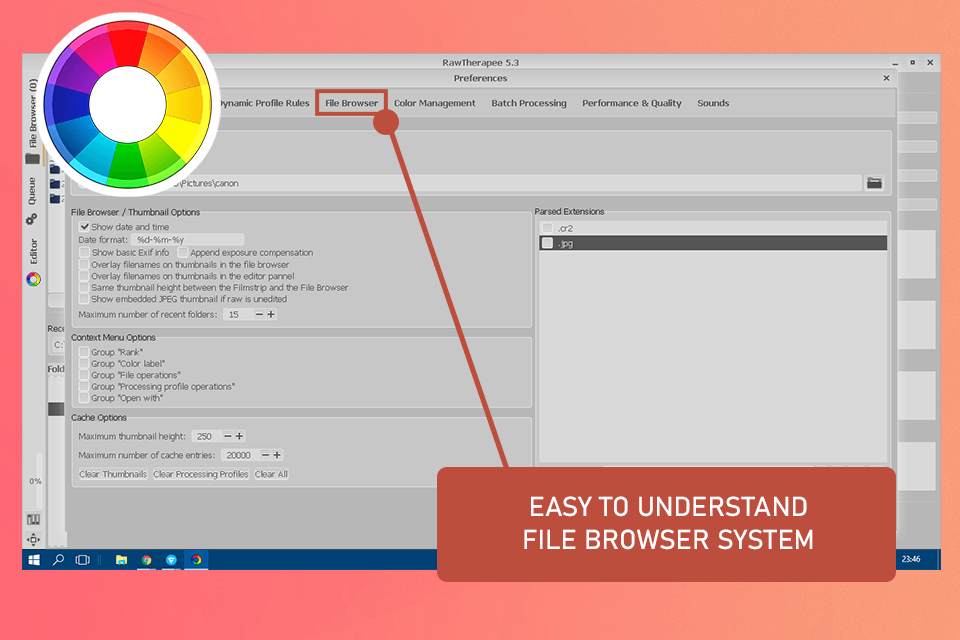Select the File Browser preferences tab
Image resolution: width=960 pixels, height=640 pixels.
[351, 103]
